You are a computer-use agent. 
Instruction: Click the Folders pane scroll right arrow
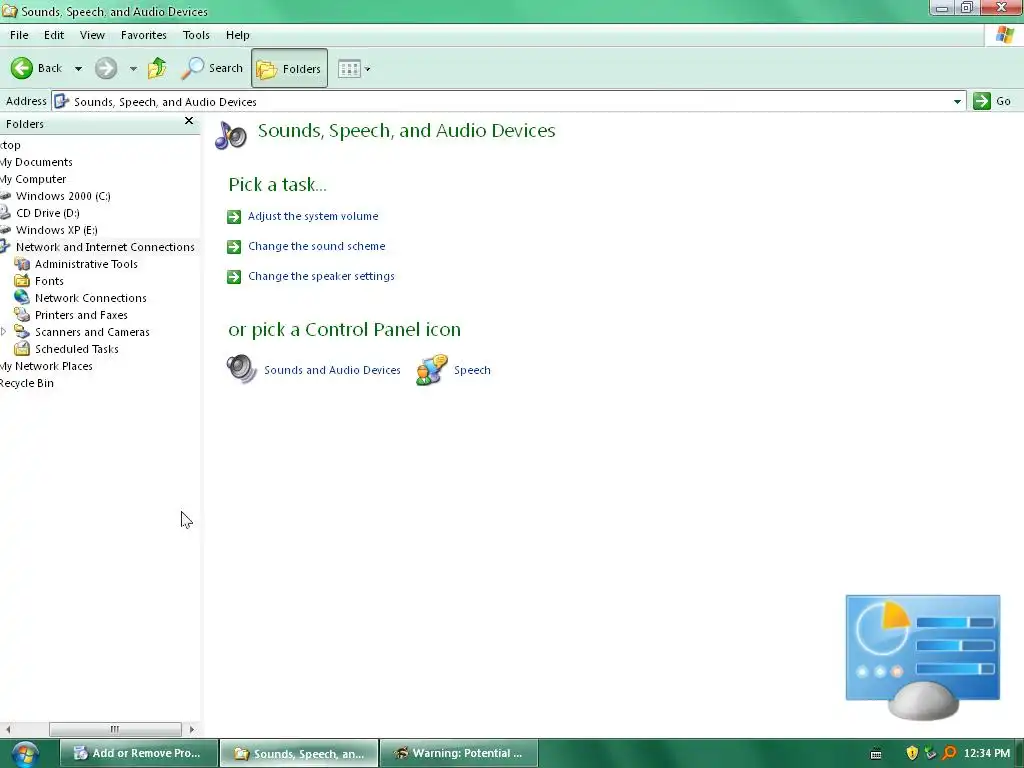click(191, 729)
